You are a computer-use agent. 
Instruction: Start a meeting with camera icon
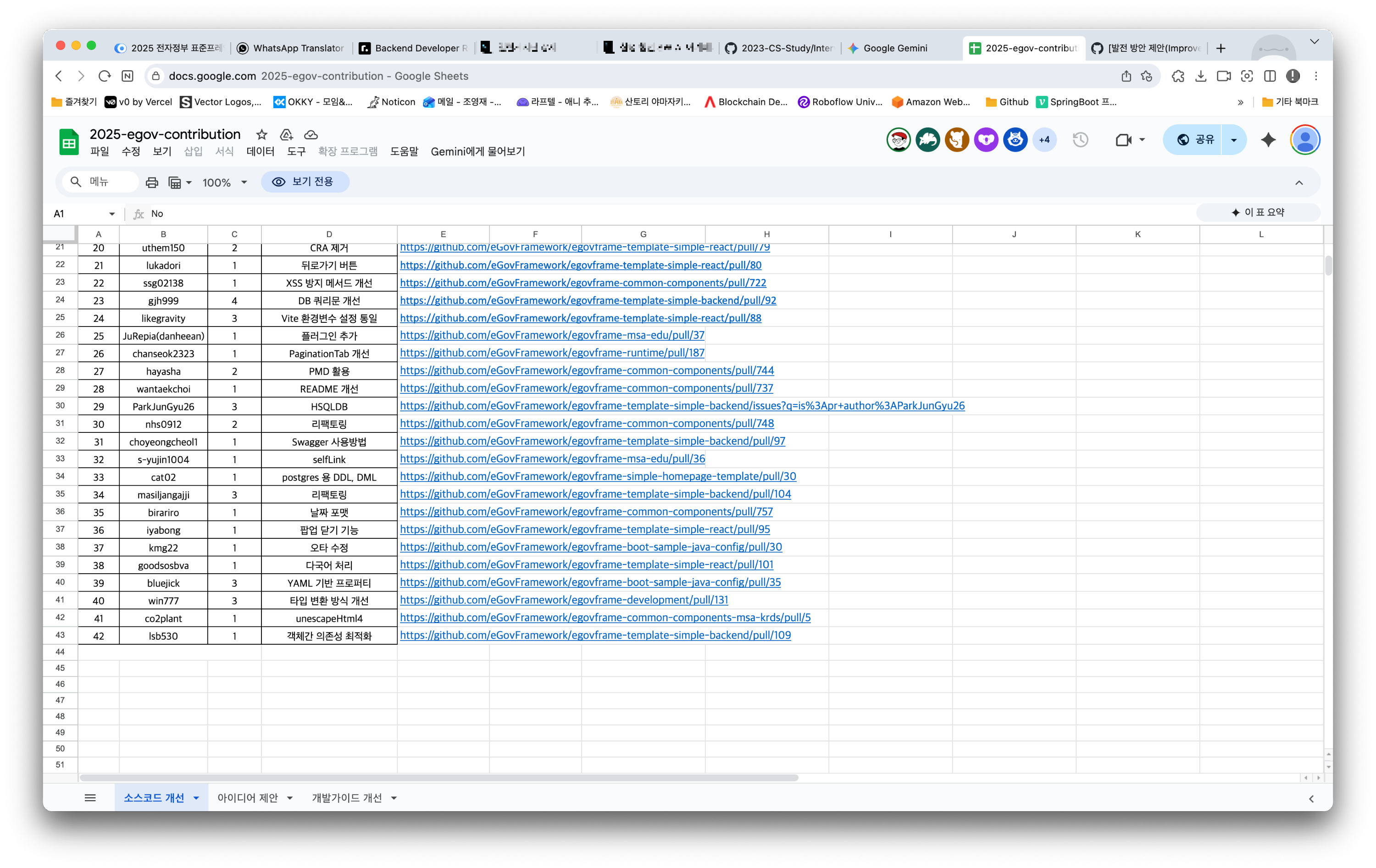click(1123, 139)
